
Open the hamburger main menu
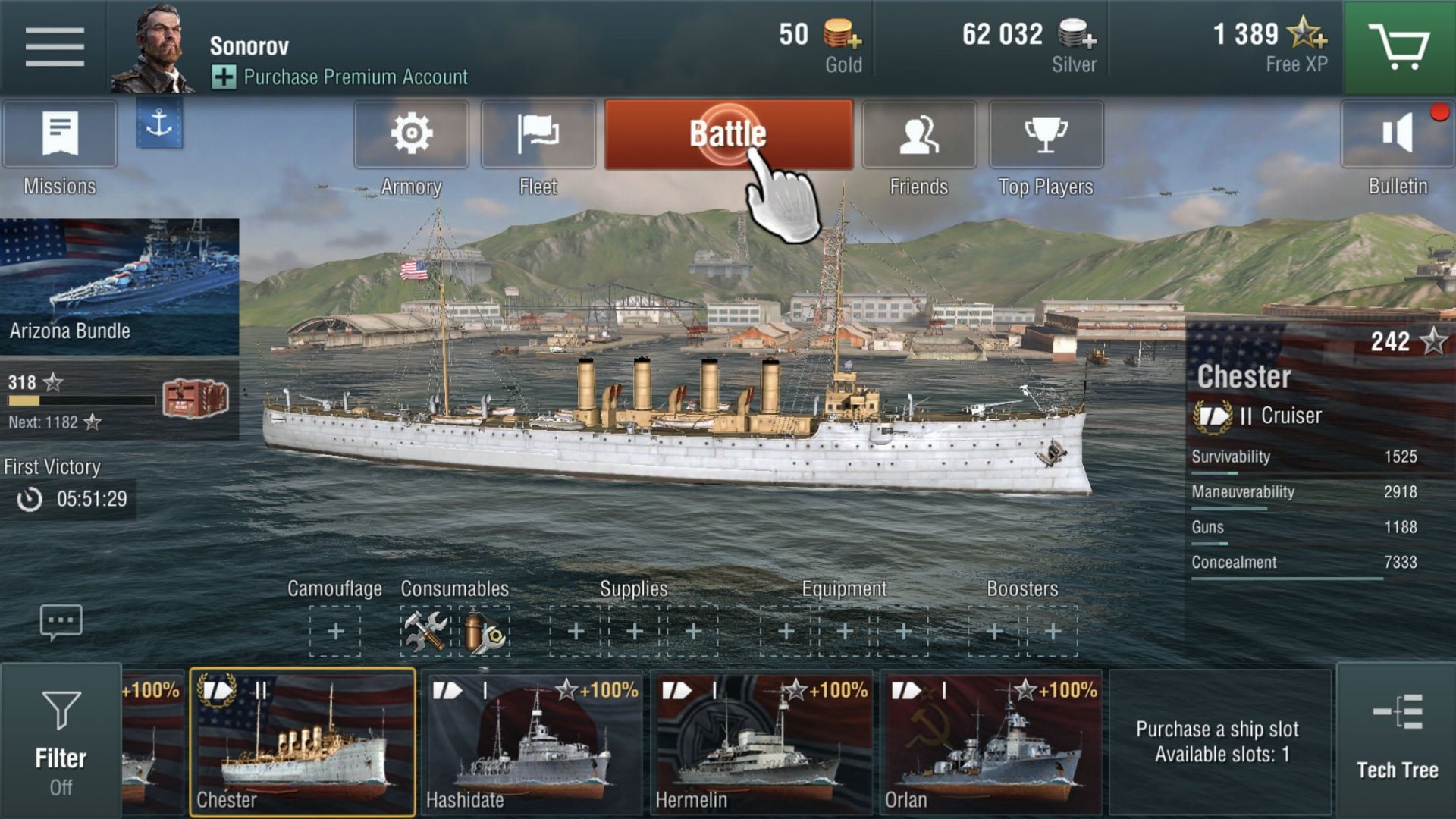[x=54, y=47]
